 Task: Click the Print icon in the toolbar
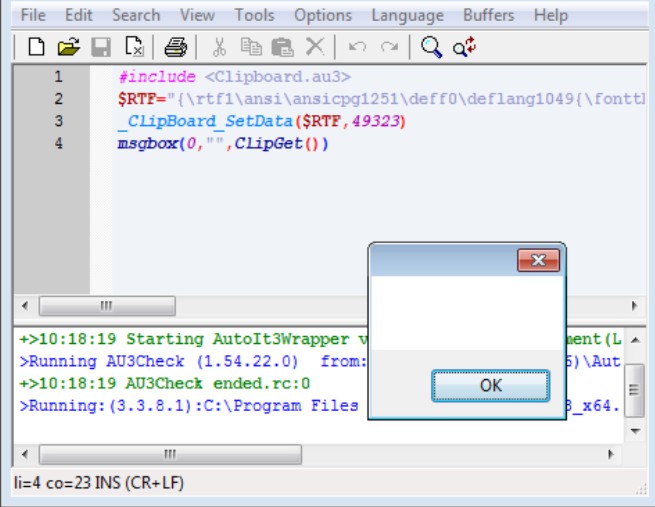[175, 47]
